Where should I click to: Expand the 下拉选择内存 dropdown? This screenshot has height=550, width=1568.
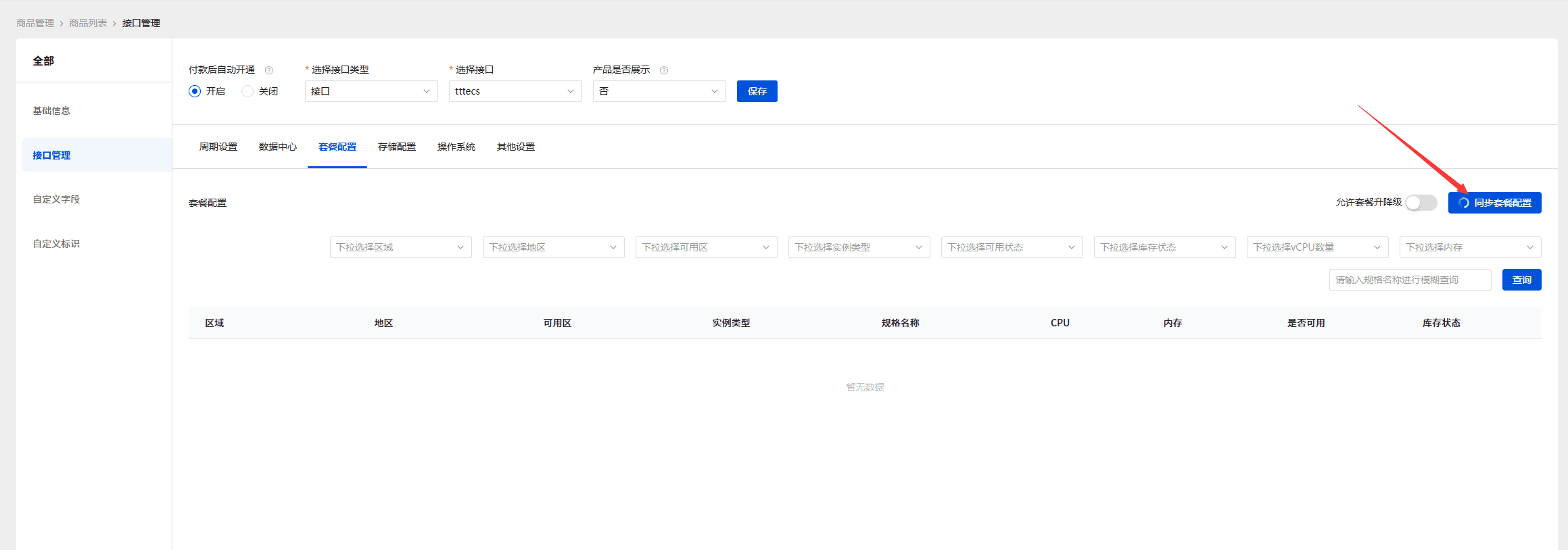click(x=1471, y=247)
